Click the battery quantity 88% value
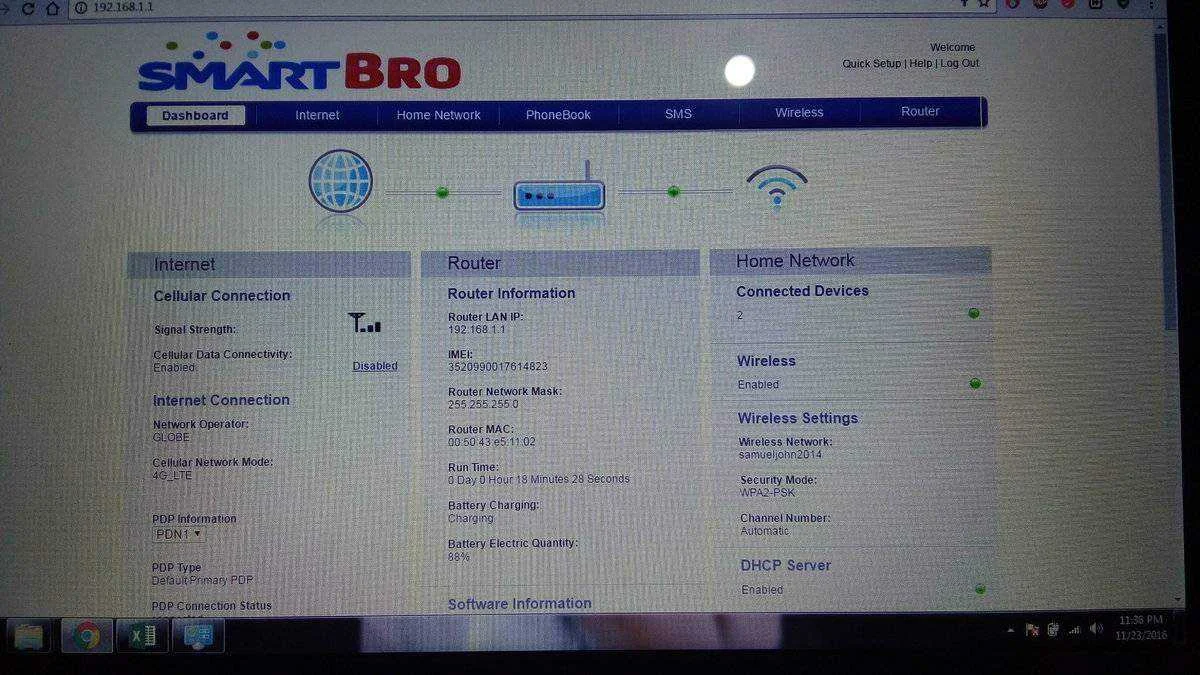Viewport: 1200px width, 675px height. 459,556
